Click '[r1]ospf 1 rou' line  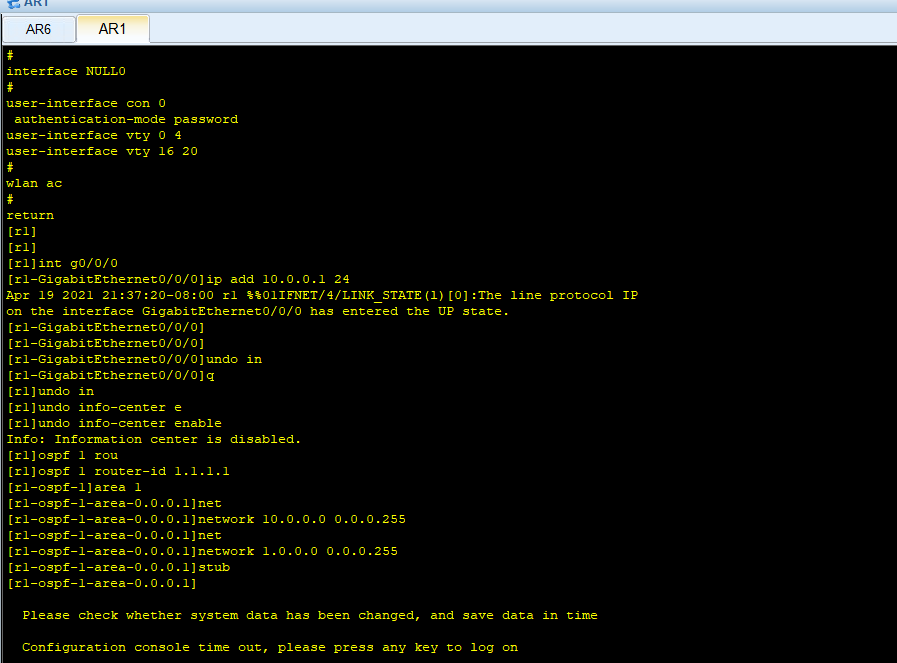[x=62, y=456]
